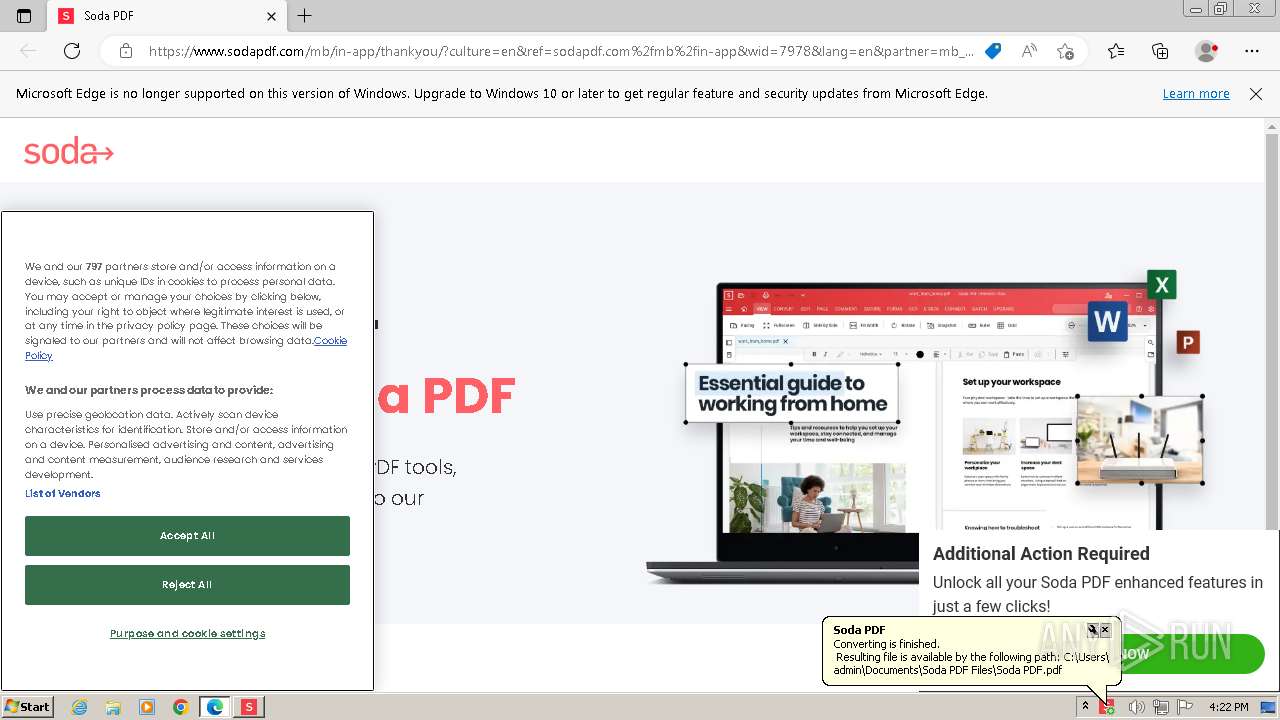Open the volume control tray icon
Screen dimensions: 1280x720
(1136, 707)
